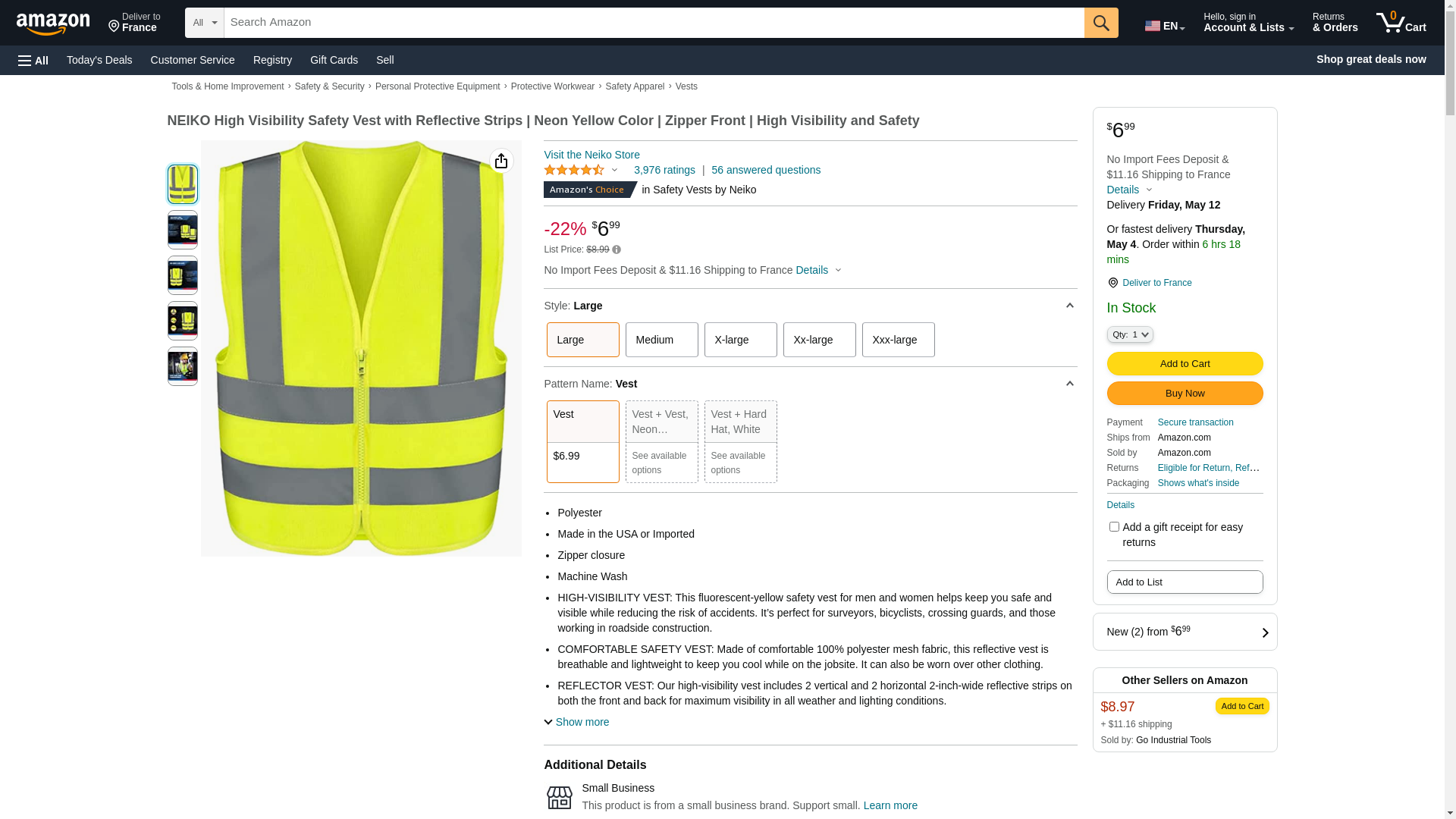Image resolution: width=1456 pixels, height=819 pixels.
Task: Select the X-large style option
Action: click(x=740, y=340)
